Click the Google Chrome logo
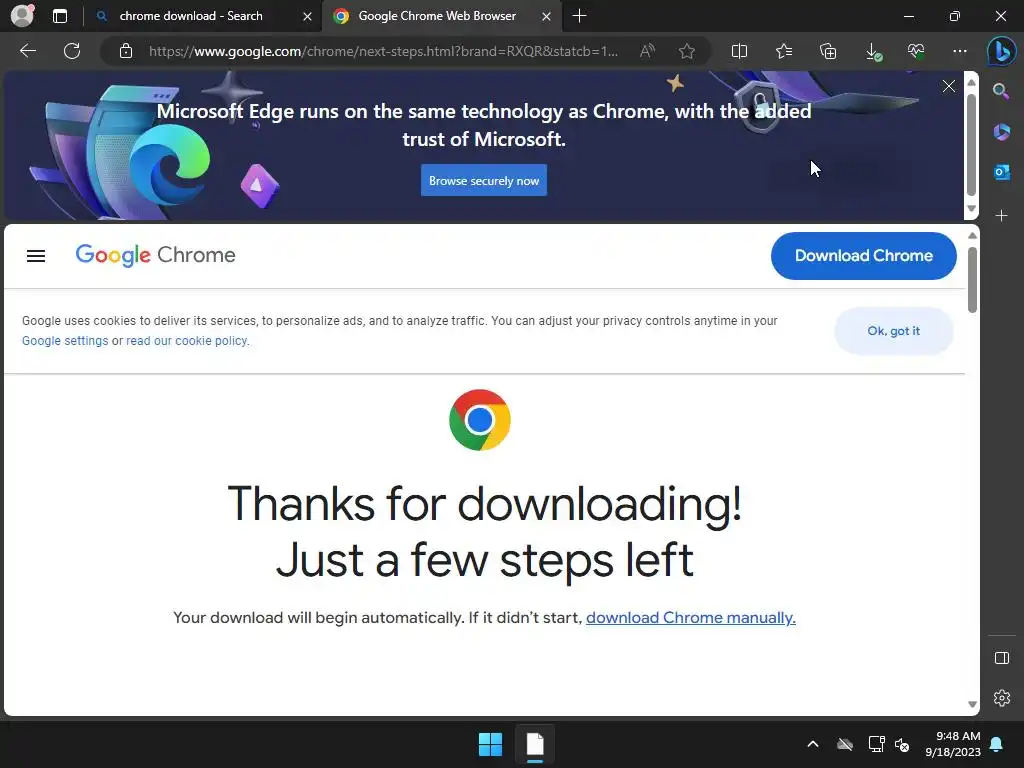This screenshot has height=768, width=1024. point(155,255)
